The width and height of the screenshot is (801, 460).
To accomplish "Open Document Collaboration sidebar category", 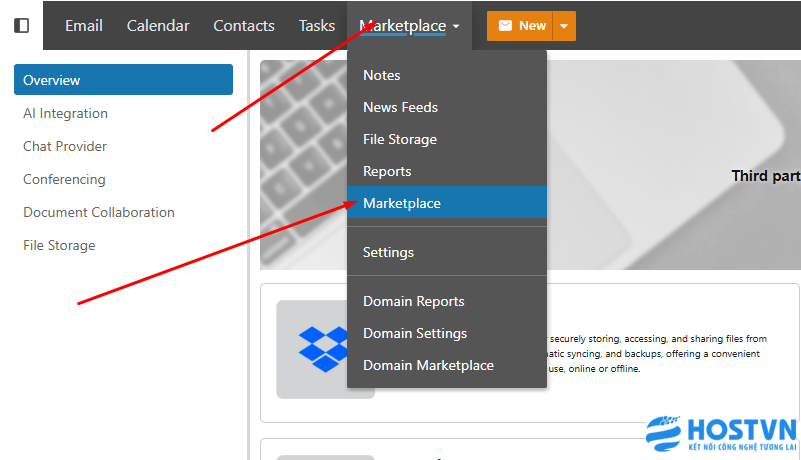I will [x=99, y=212].
